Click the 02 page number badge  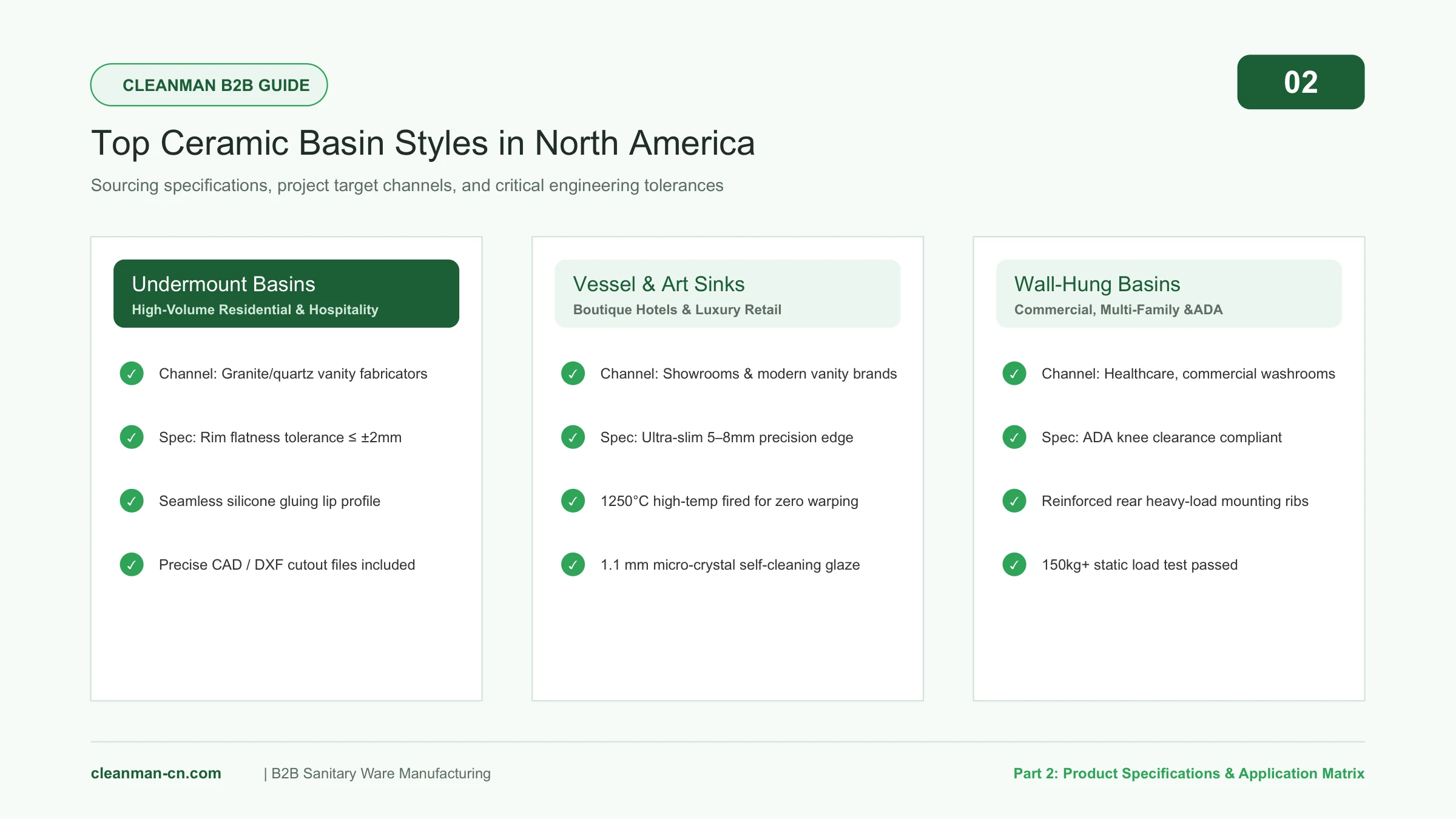pyautogui.click(x=1301, y=82)
